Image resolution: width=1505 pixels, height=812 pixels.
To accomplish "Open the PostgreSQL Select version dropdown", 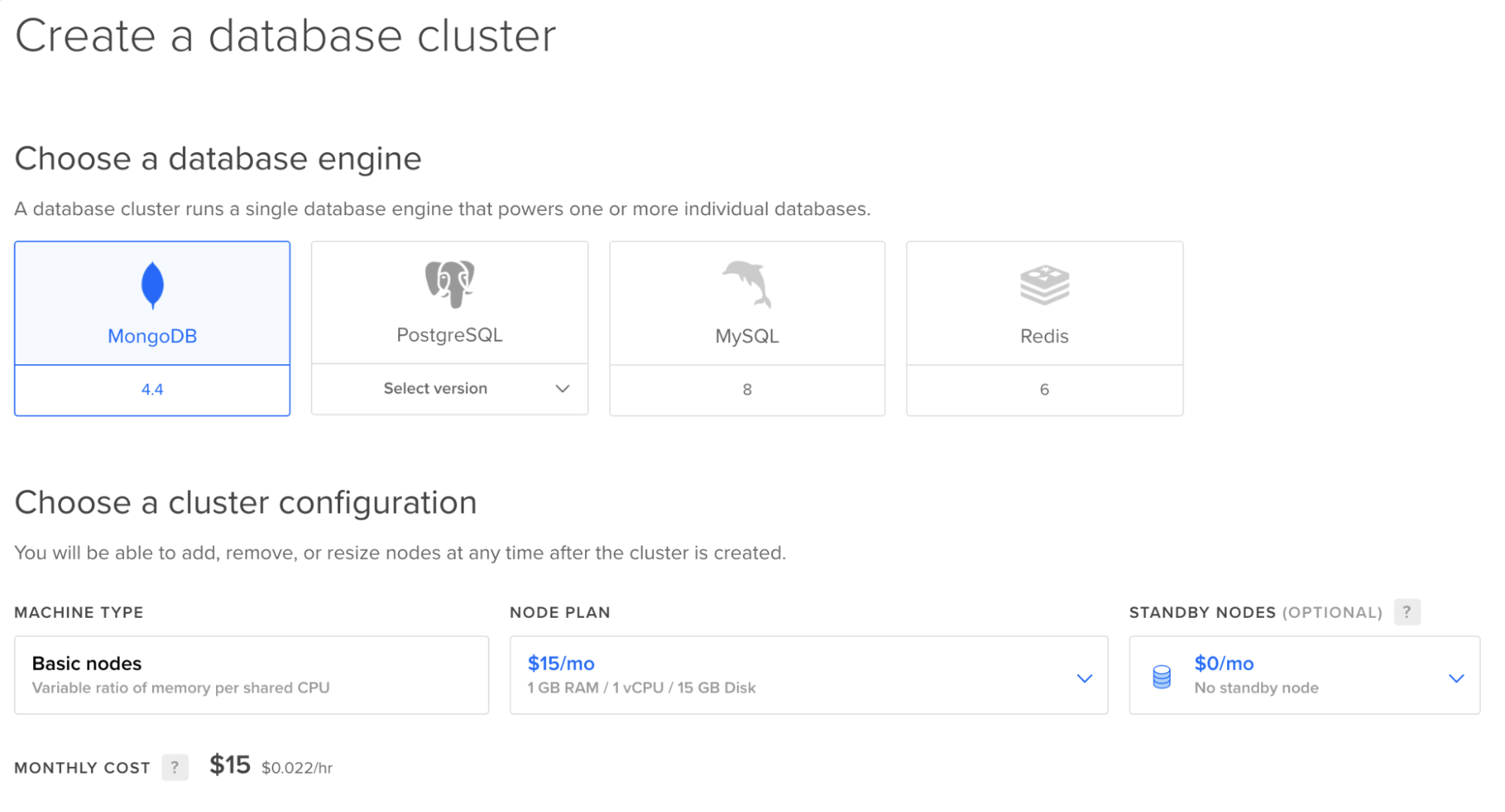I will click(x=449, y=389).
